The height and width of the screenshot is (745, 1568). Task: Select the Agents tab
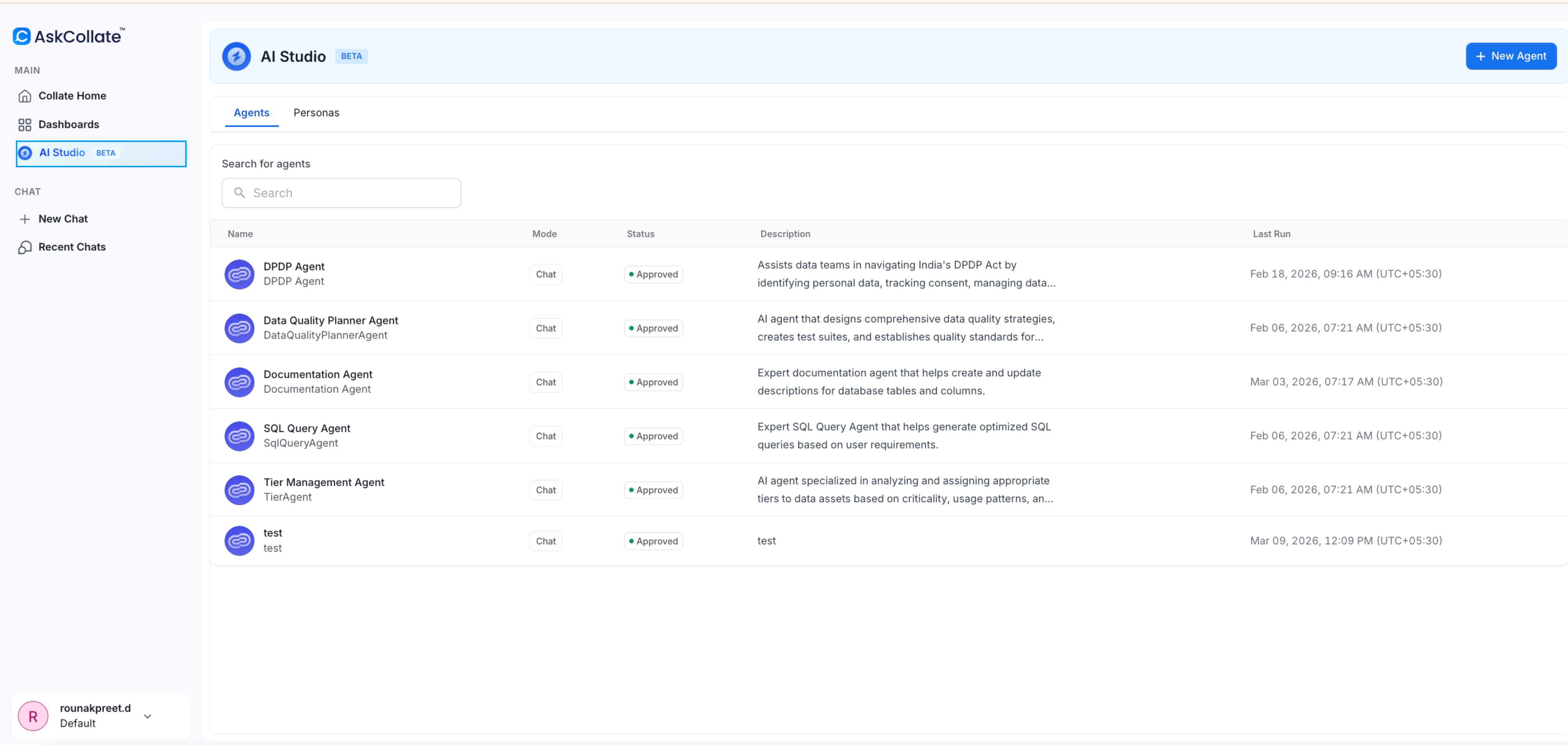click(x=251, y=113)
